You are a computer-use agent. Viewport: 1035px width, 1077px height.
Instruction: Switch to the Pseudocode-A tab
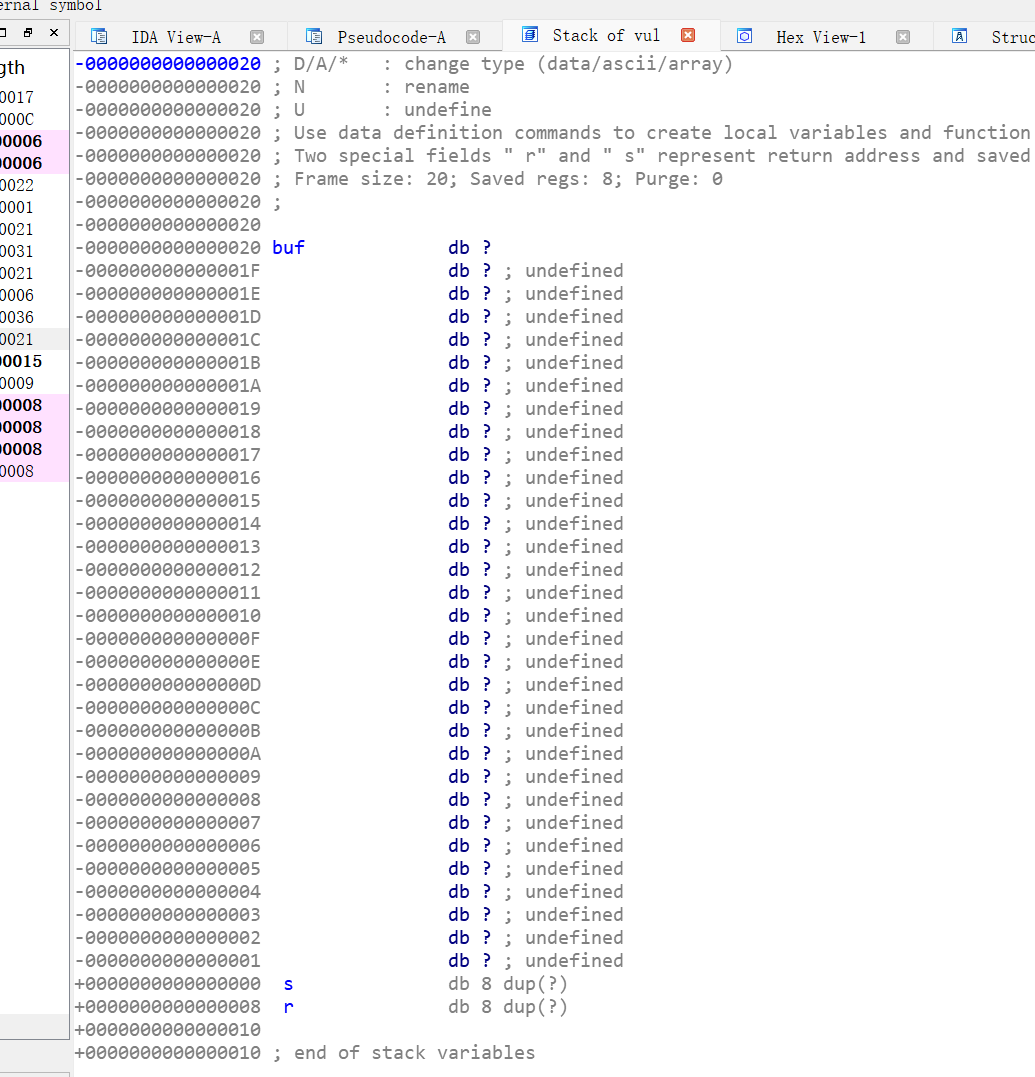coord(390,37)
